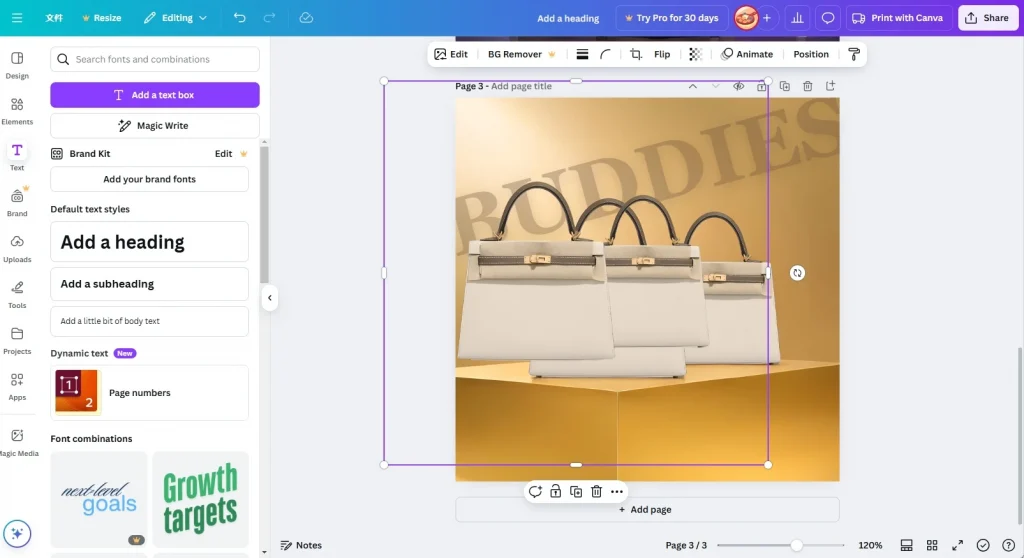
Task: Open more options on floating toolbar
Action: (617, 491)
